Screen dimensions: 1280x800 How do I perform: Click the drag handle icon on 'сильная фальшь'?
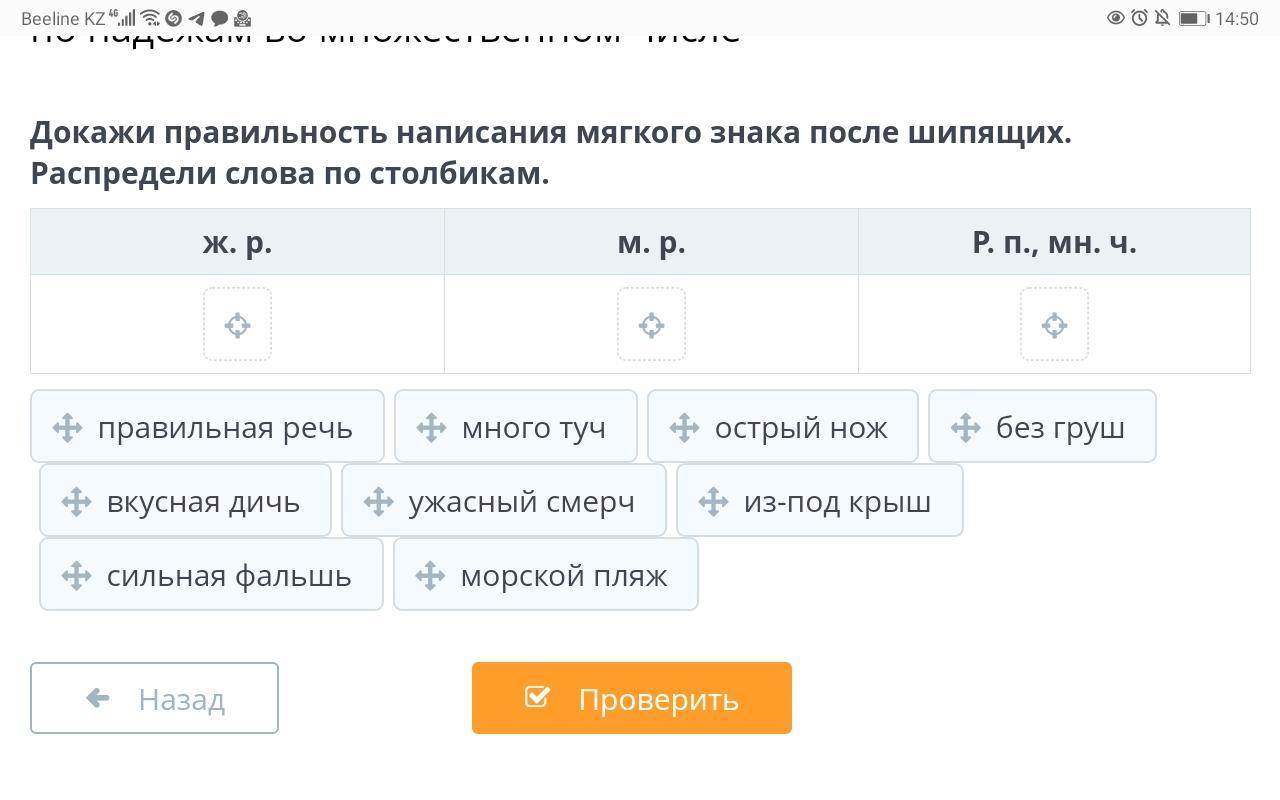click(76, 576)
